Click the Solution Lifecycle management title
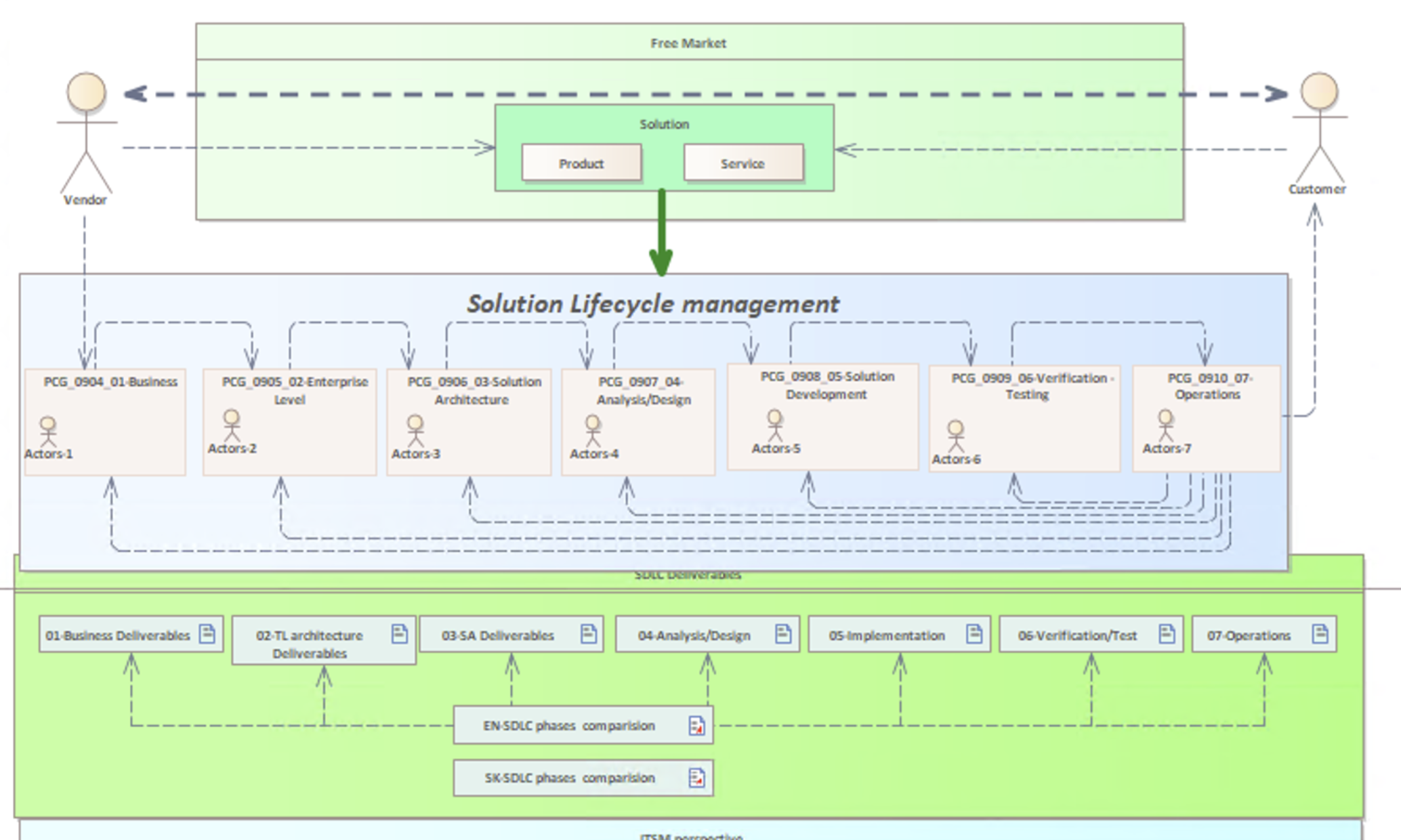 click(653, 304)
